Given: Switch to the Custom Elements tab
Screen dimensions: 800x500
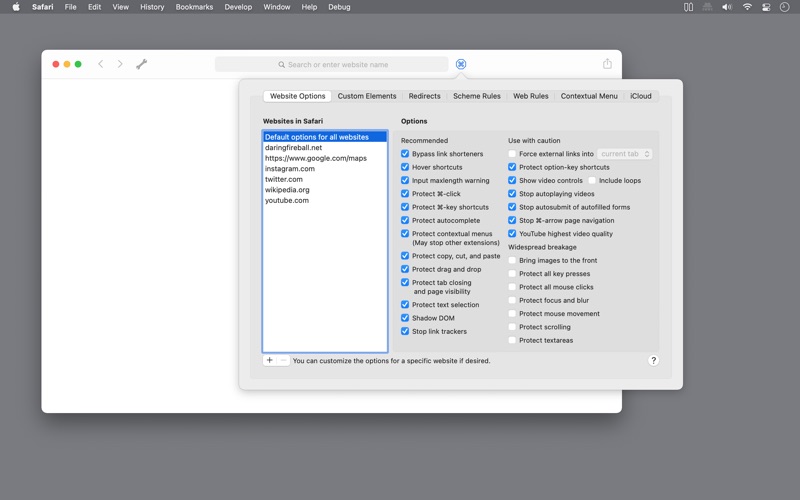Looking at the screenshot, I should (x=367, y=96).
